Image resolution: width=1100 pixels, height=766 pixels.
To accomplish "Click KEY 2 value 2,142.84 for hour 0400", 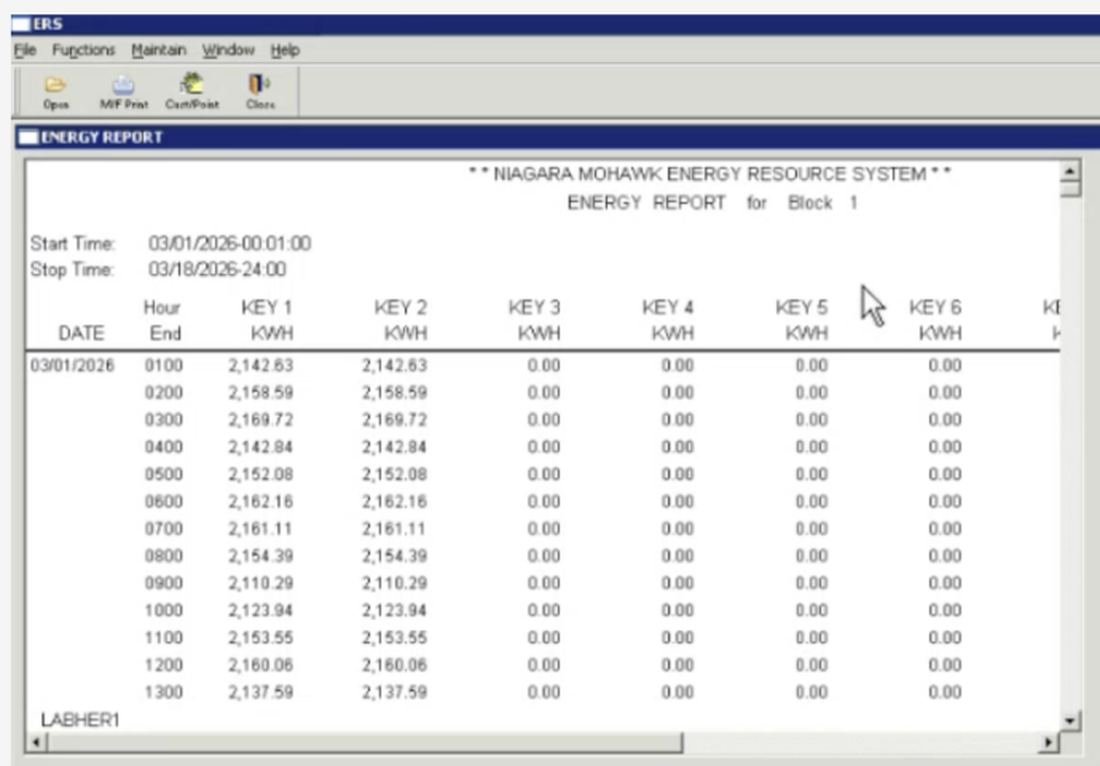I will tap(395, 448).
